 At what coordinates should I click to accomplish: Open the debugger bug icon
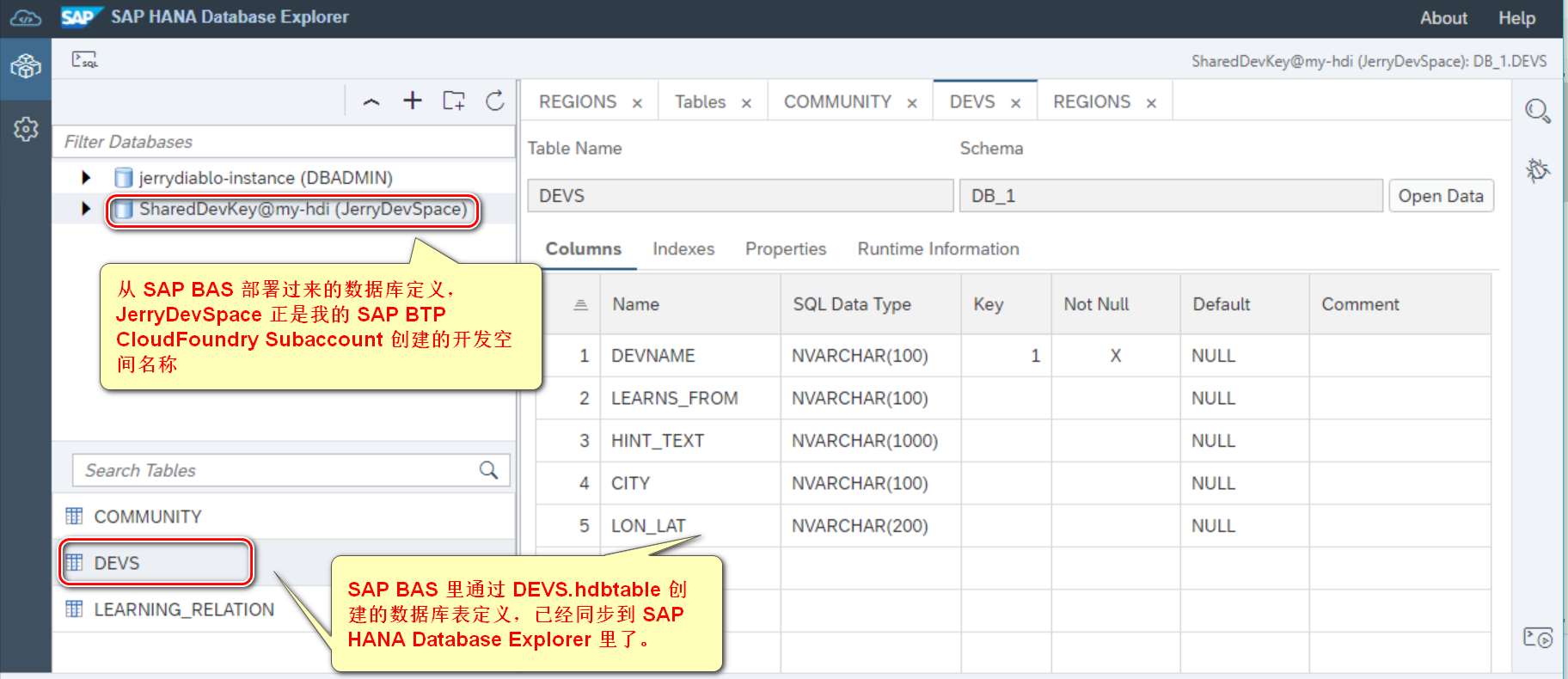1538,169
